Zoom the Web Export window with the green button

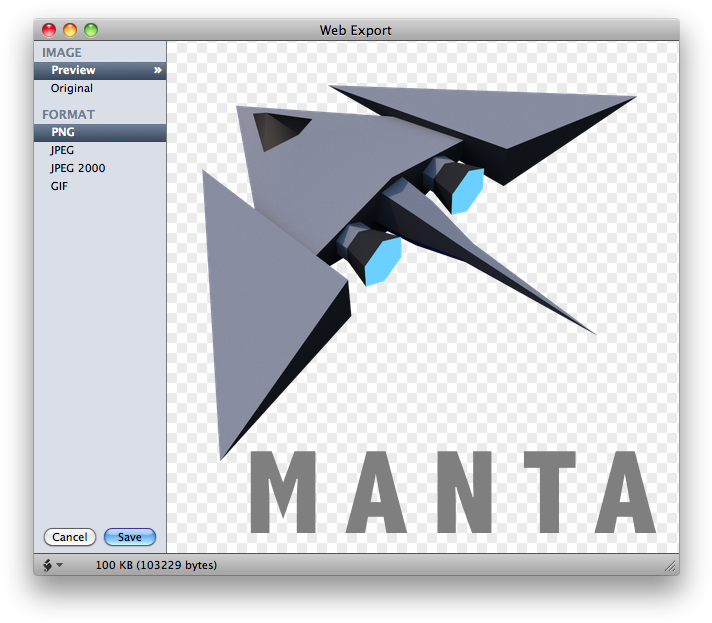click(91, 30)
